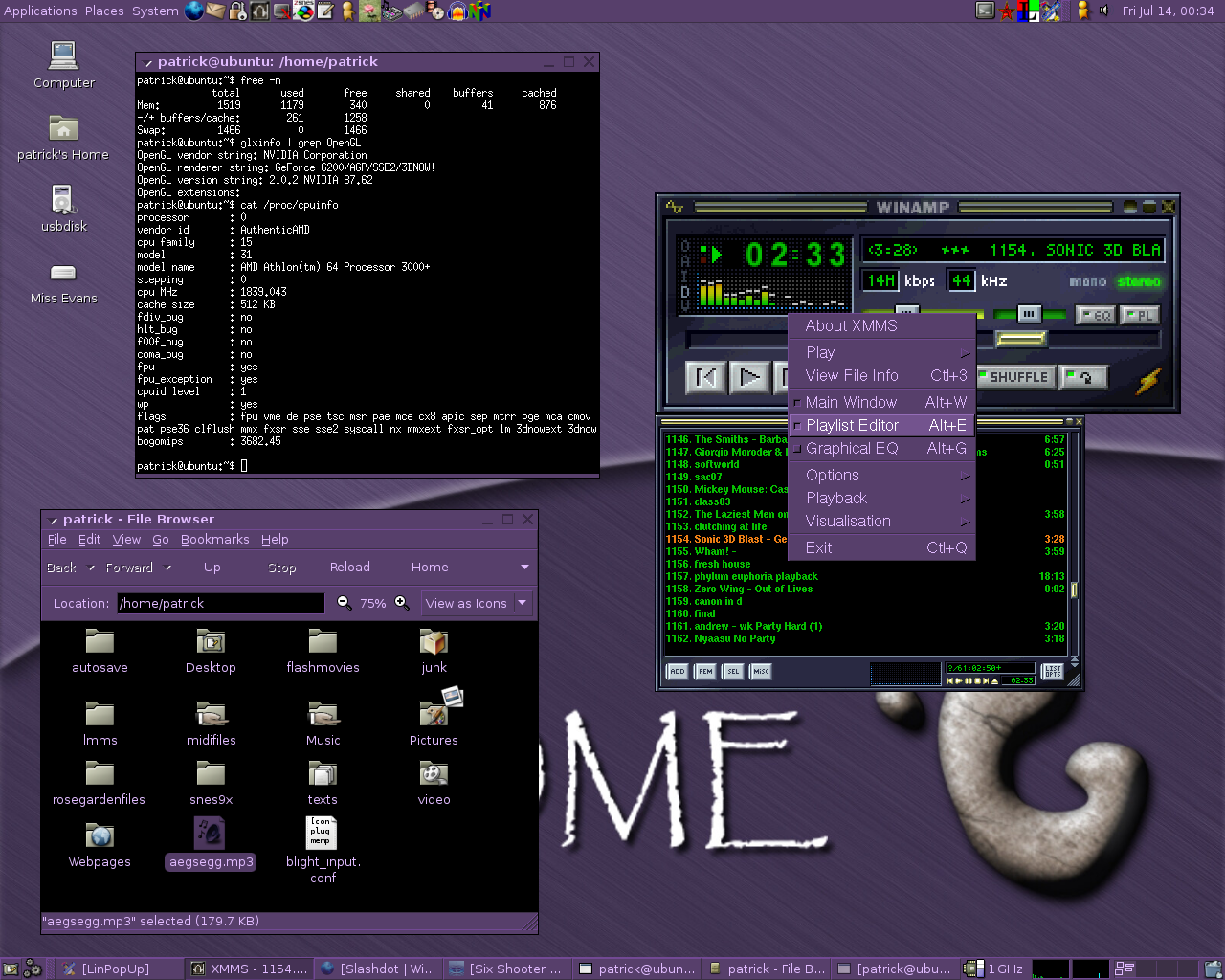
Task: Launch the web browser globe icon in top panel
Action: pos(194,11)
